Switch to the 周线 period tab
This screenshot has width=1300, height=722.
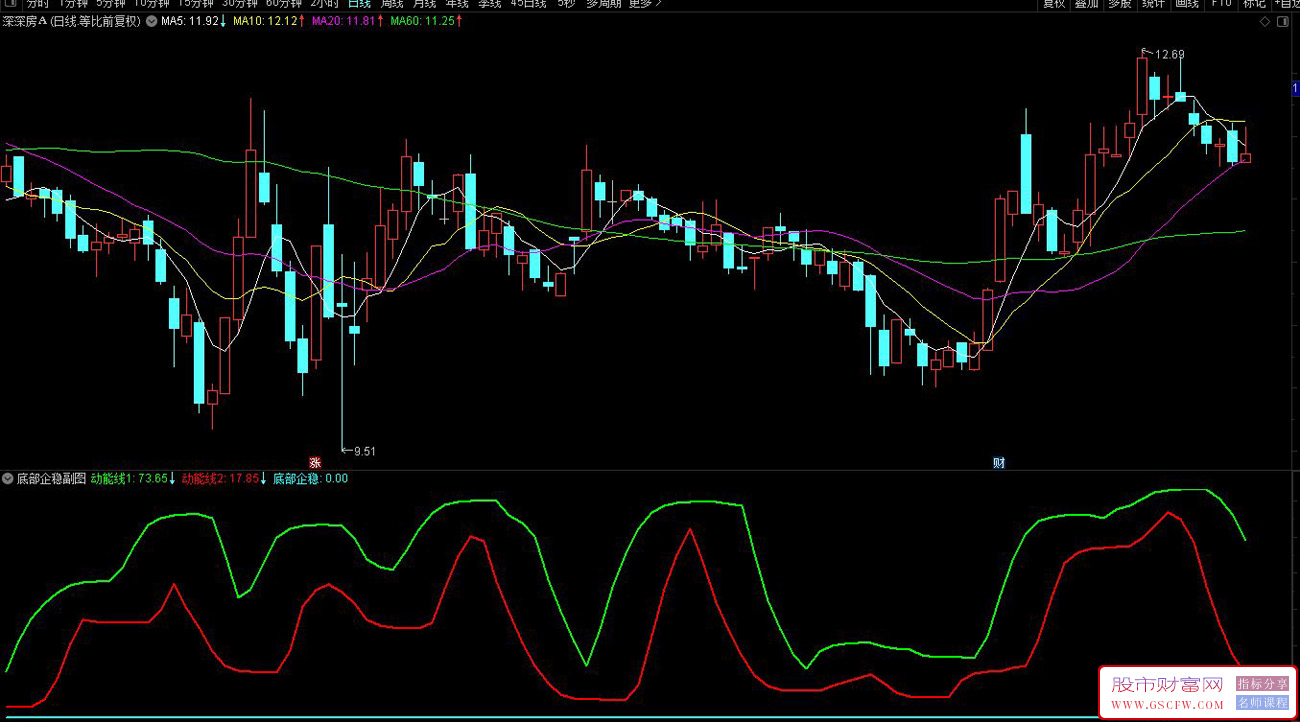(x=391, y=4)
